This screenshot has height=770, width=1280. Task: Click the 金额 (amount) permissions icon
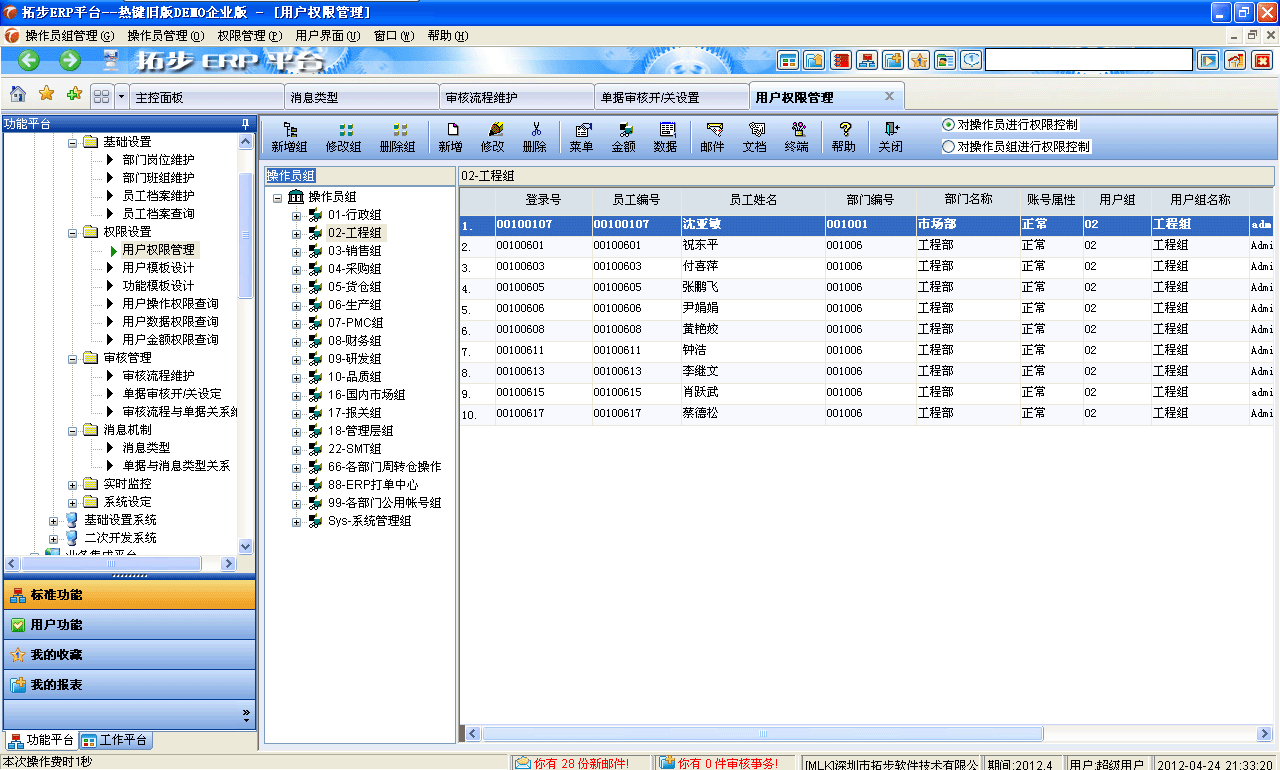click(624, 135)
